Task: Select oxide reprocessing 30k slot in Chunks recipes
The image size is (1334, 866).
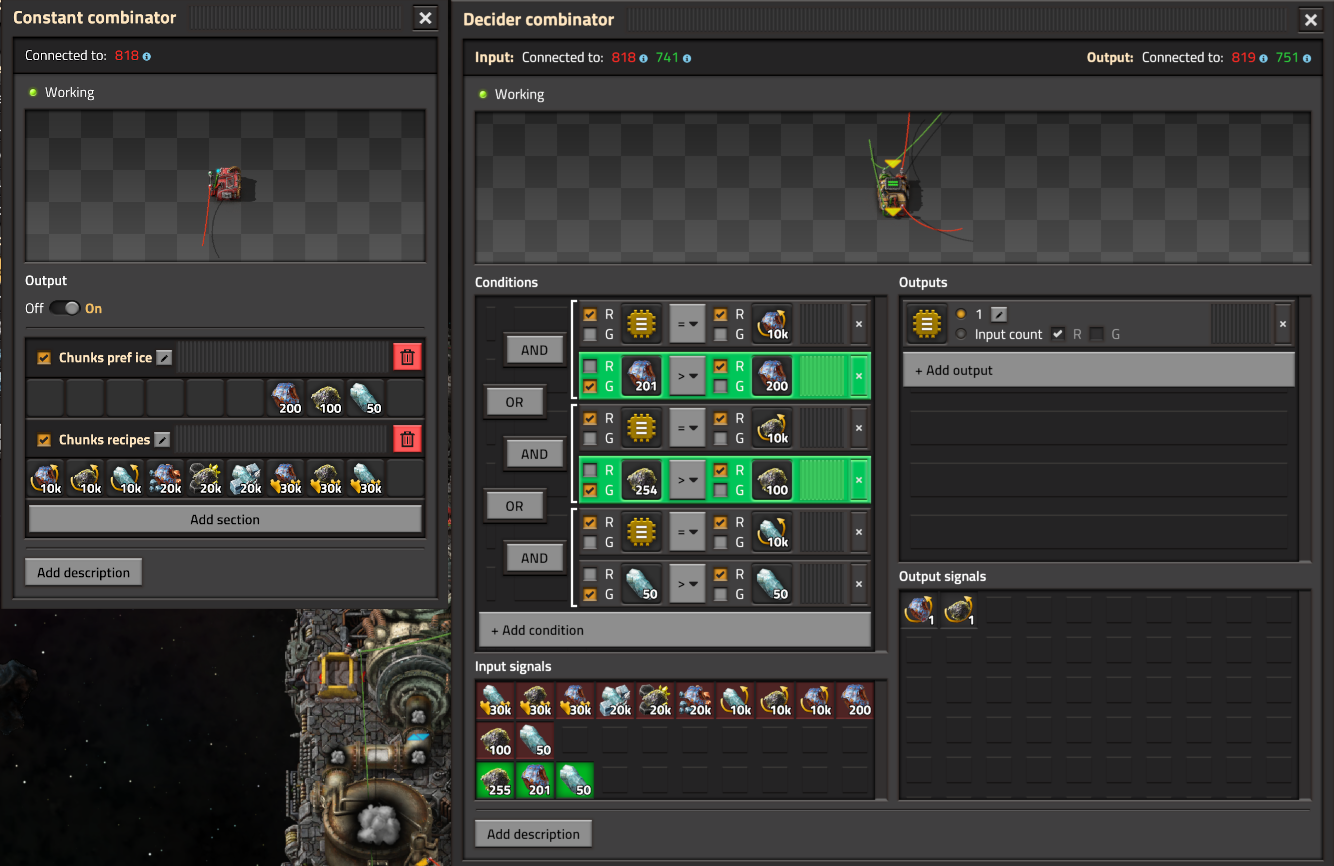Action: coord(366,478)
